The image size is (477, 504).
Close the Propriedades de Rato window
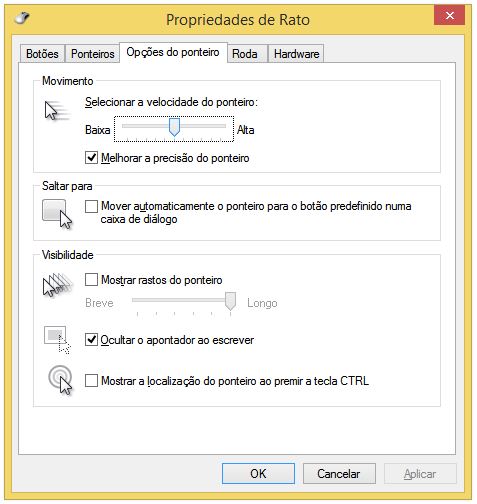(x=449, y=15)
